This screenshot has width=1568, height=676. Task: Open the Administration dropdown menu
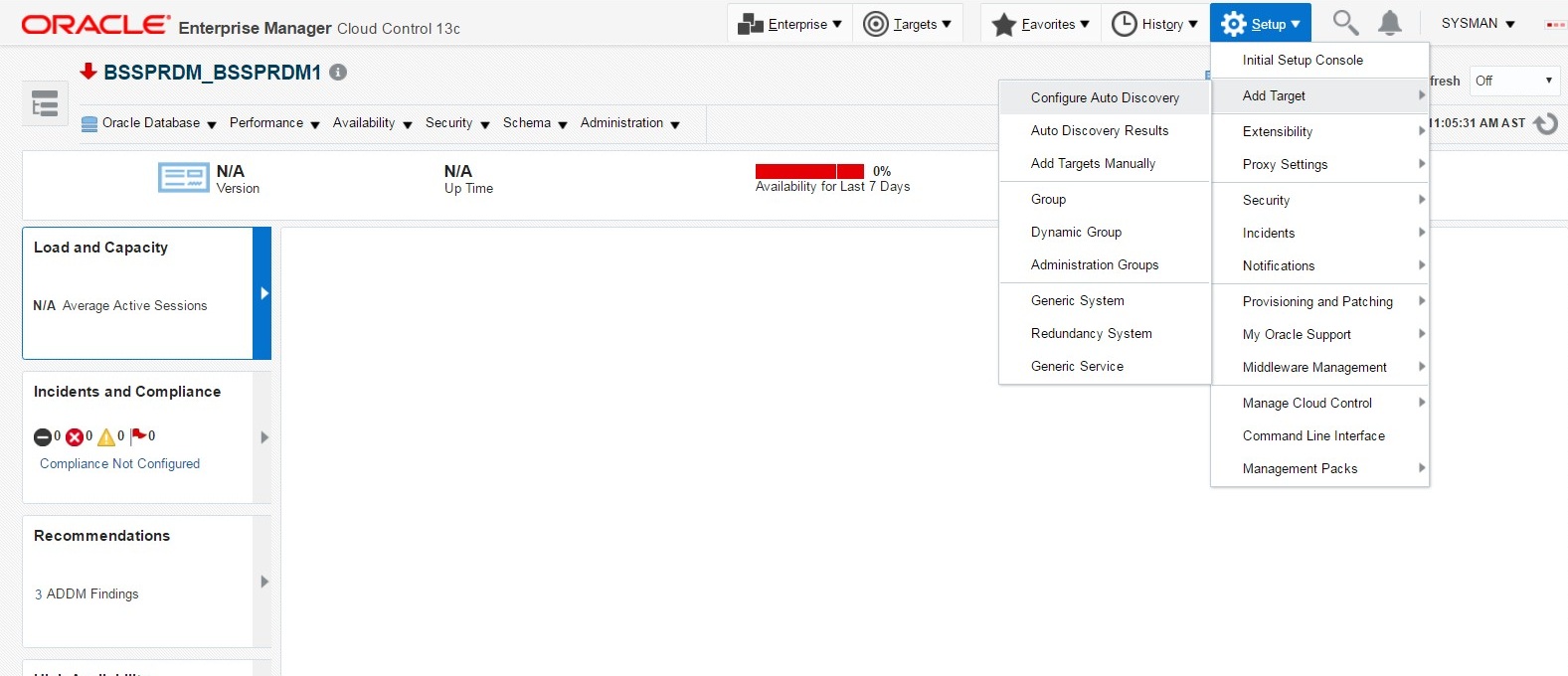coord(630,123)
